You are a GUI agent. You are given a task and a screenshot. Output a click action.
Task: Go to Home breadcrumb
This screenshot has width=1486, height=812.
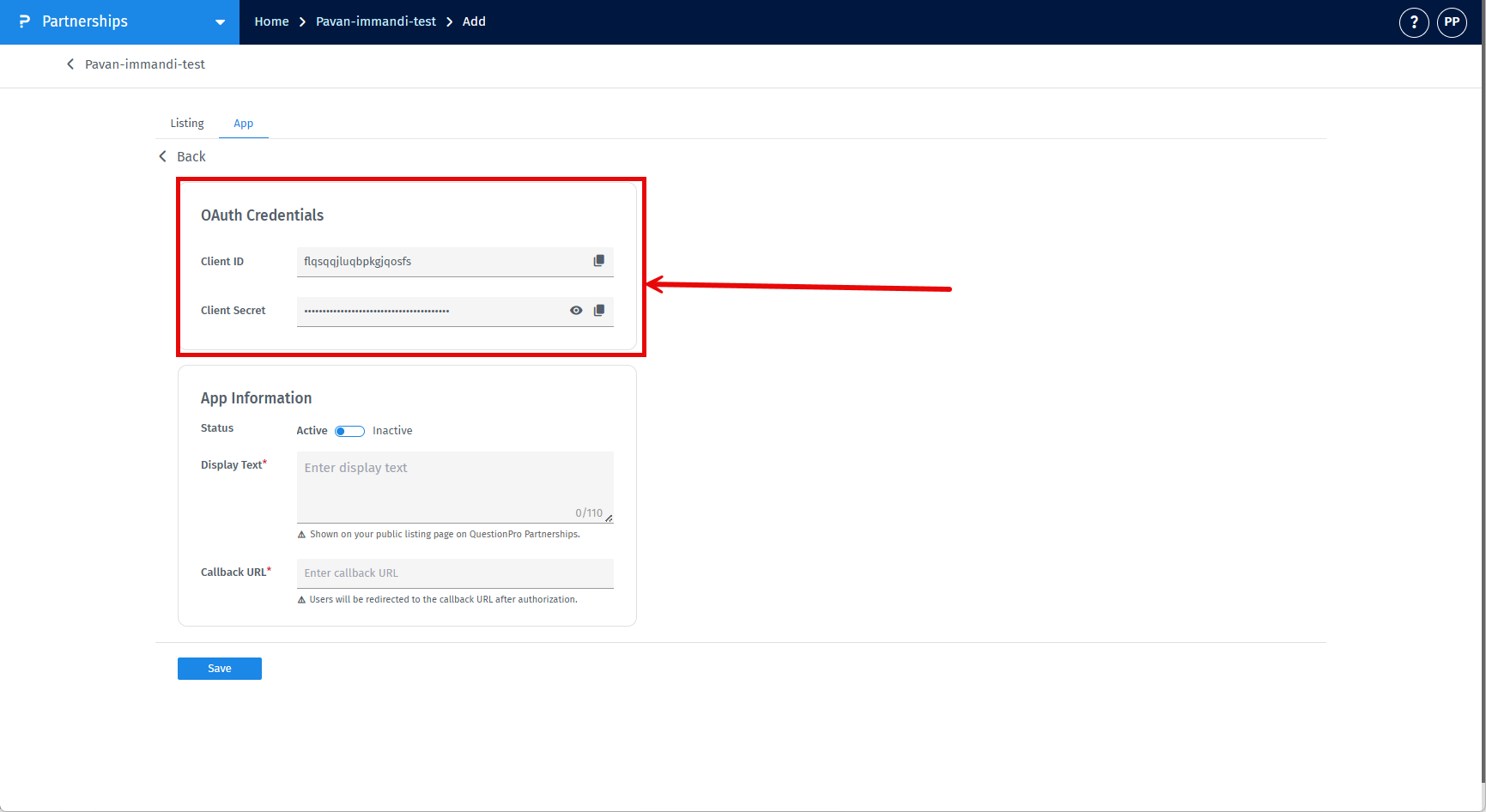pos(271,21)
